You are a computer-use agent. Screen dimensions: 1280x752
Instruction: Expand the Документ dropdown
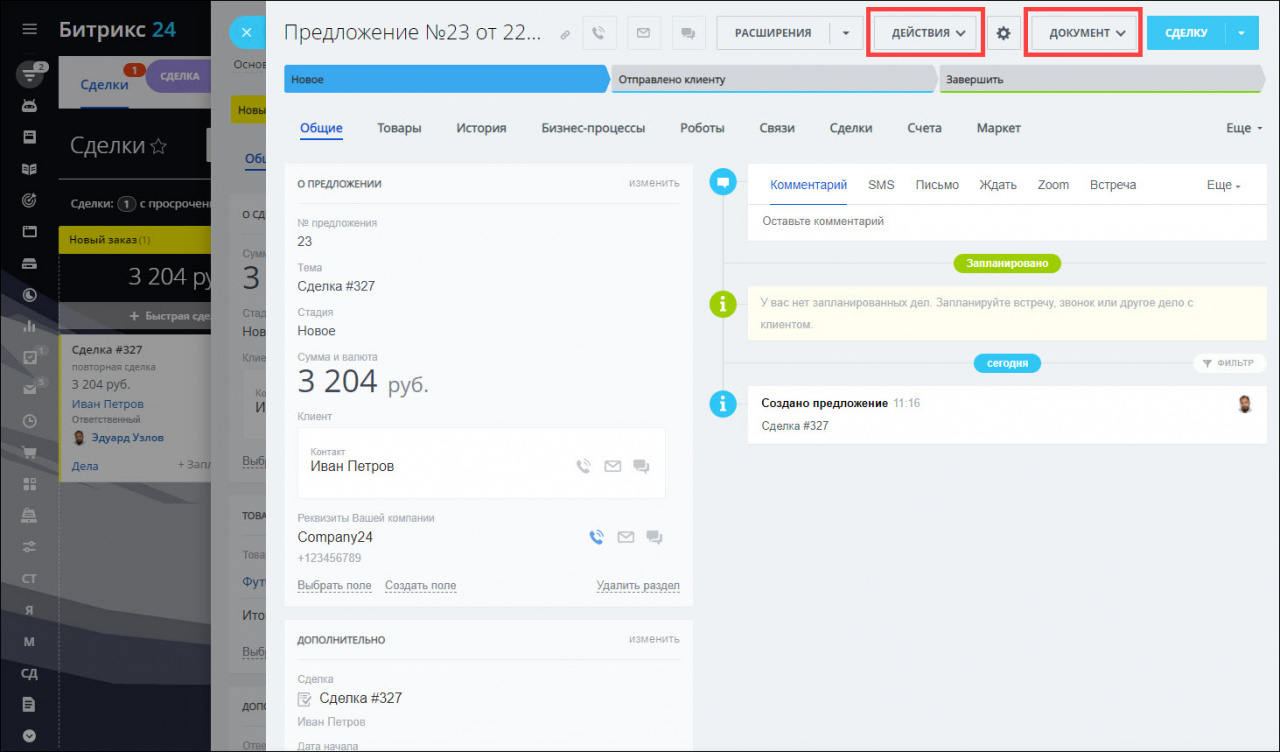(x=1087, y=33)
